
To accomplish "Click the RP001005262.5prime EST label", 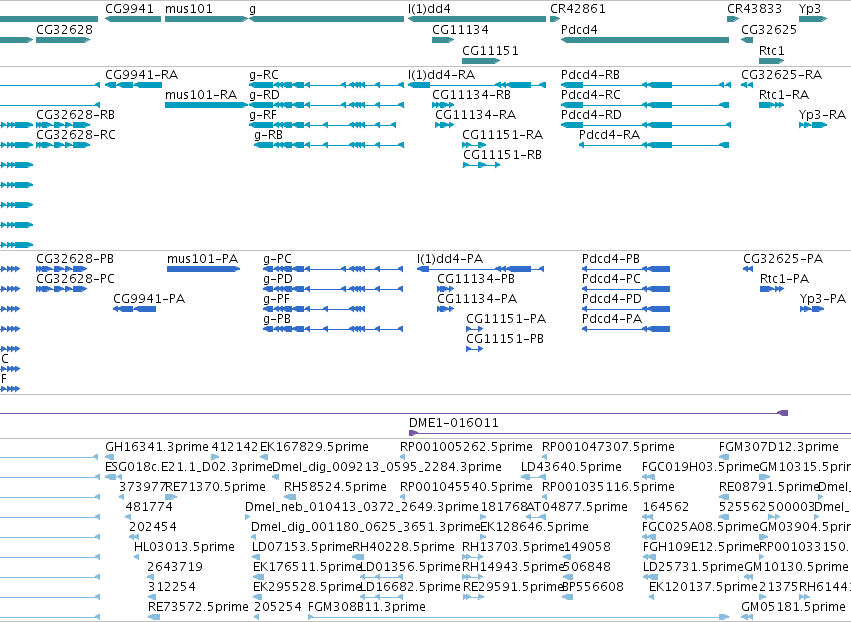I will pyautogui.click(x=466, y=447).
